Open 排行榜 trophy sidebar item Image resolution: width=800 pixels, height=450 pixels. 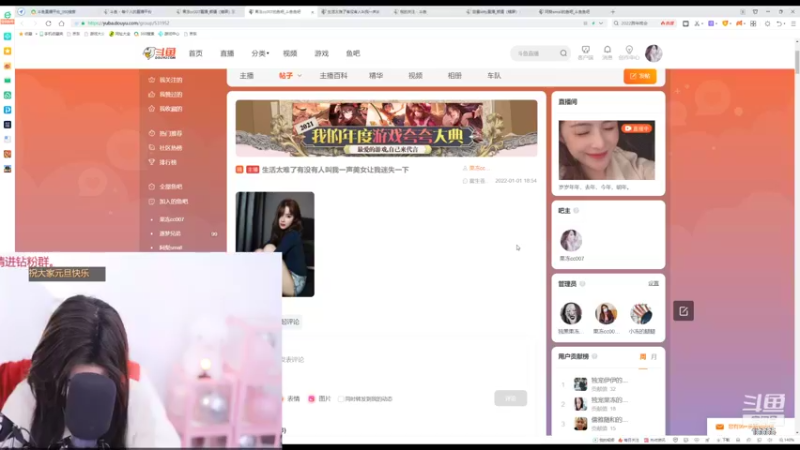[x=163, y=162]
